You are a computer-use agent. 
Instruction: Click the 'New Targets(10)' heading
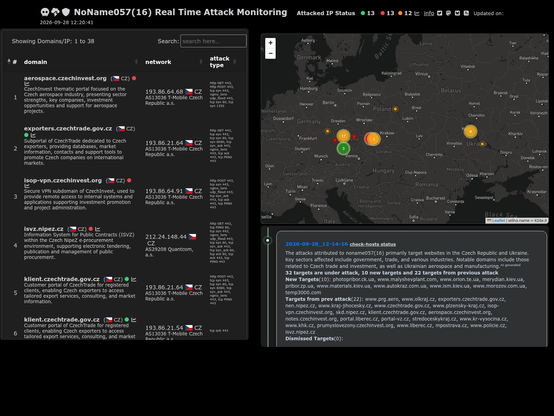(x=307, y=279)
